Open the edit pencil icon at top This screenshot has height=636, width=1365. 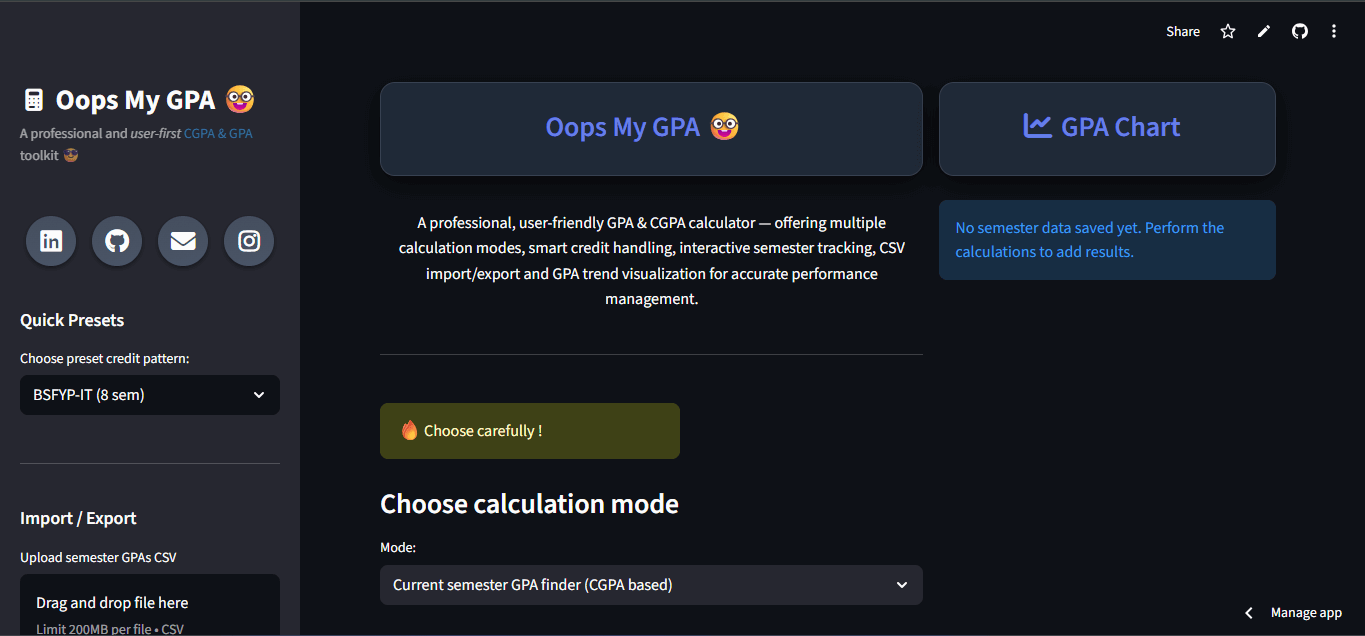point(1263,31)
